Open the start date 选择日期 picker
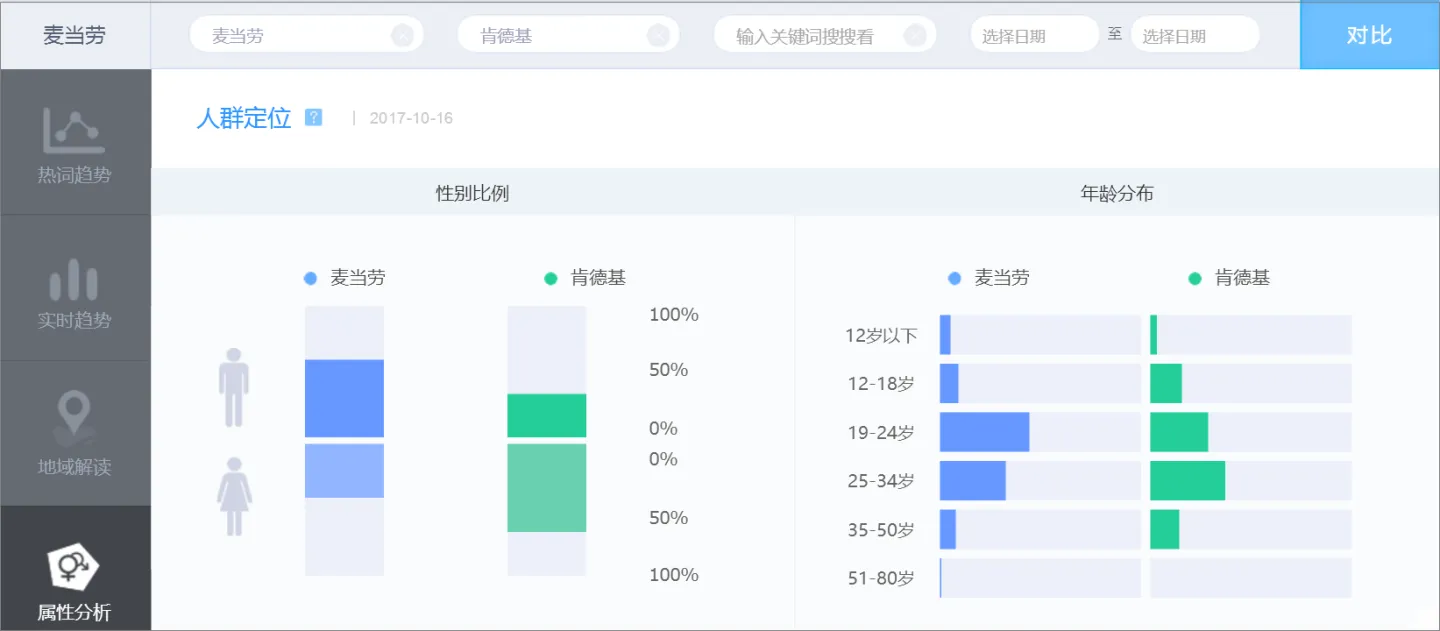1440x631 pixels. click(x=1034, y=36)
